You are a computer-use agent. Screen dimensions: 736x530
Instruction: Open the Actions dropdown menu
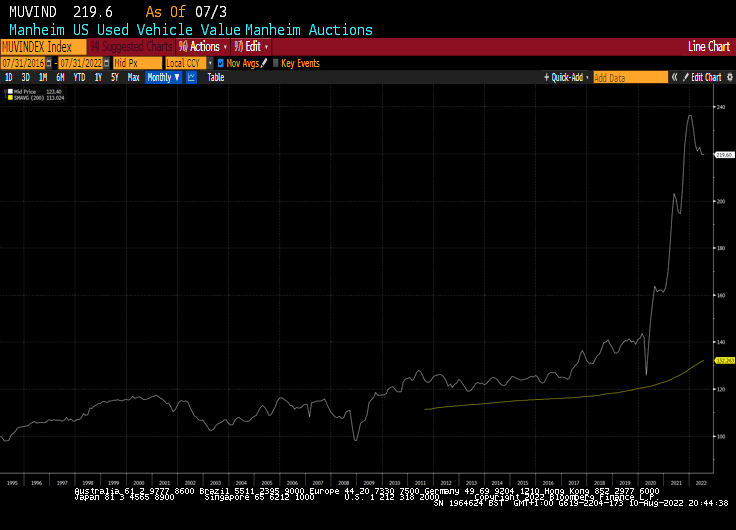coord(203,47)
